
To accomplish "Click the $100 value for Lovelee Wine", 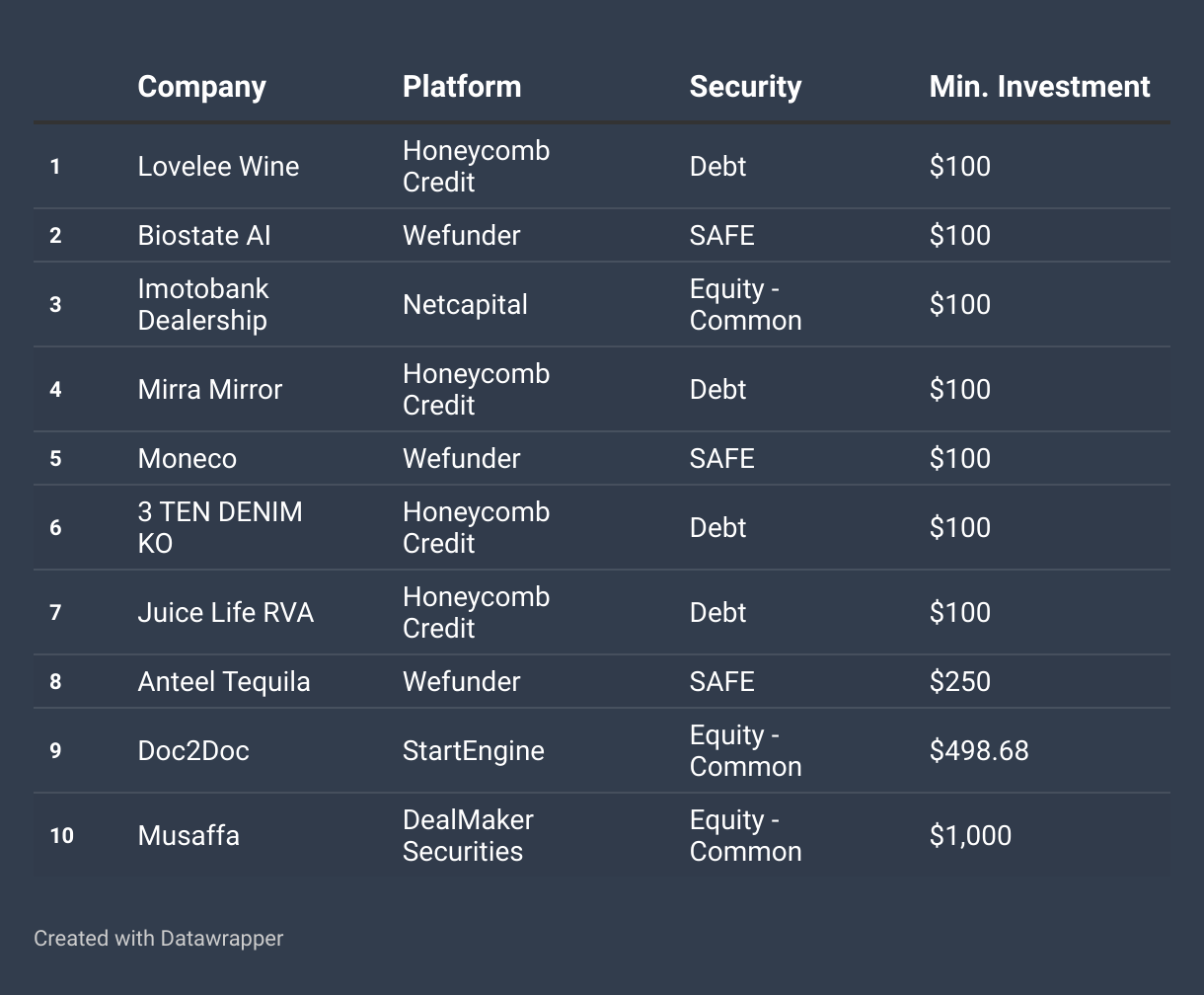I will click(x=960, y=166).
